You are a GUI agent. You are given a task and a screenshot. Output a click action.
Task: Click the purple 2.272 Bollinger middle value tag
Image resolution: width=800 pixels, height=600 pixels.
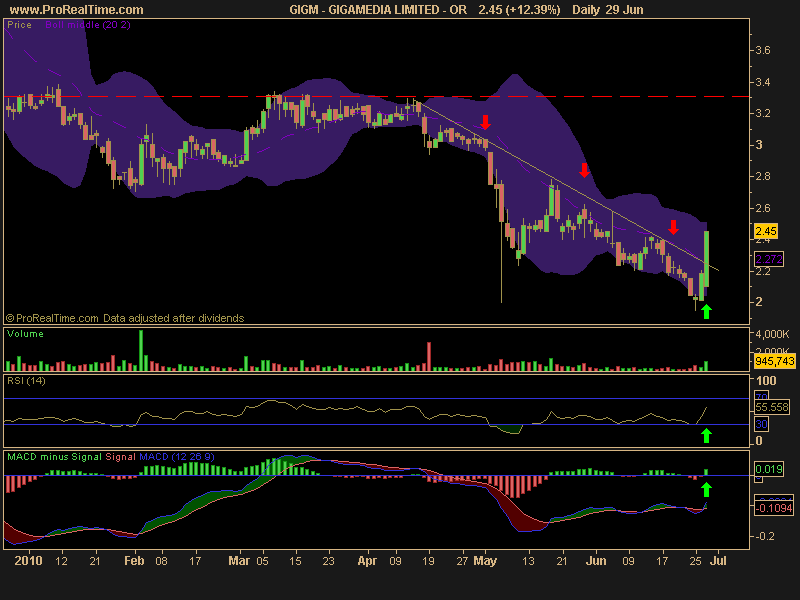click(769, 259)
